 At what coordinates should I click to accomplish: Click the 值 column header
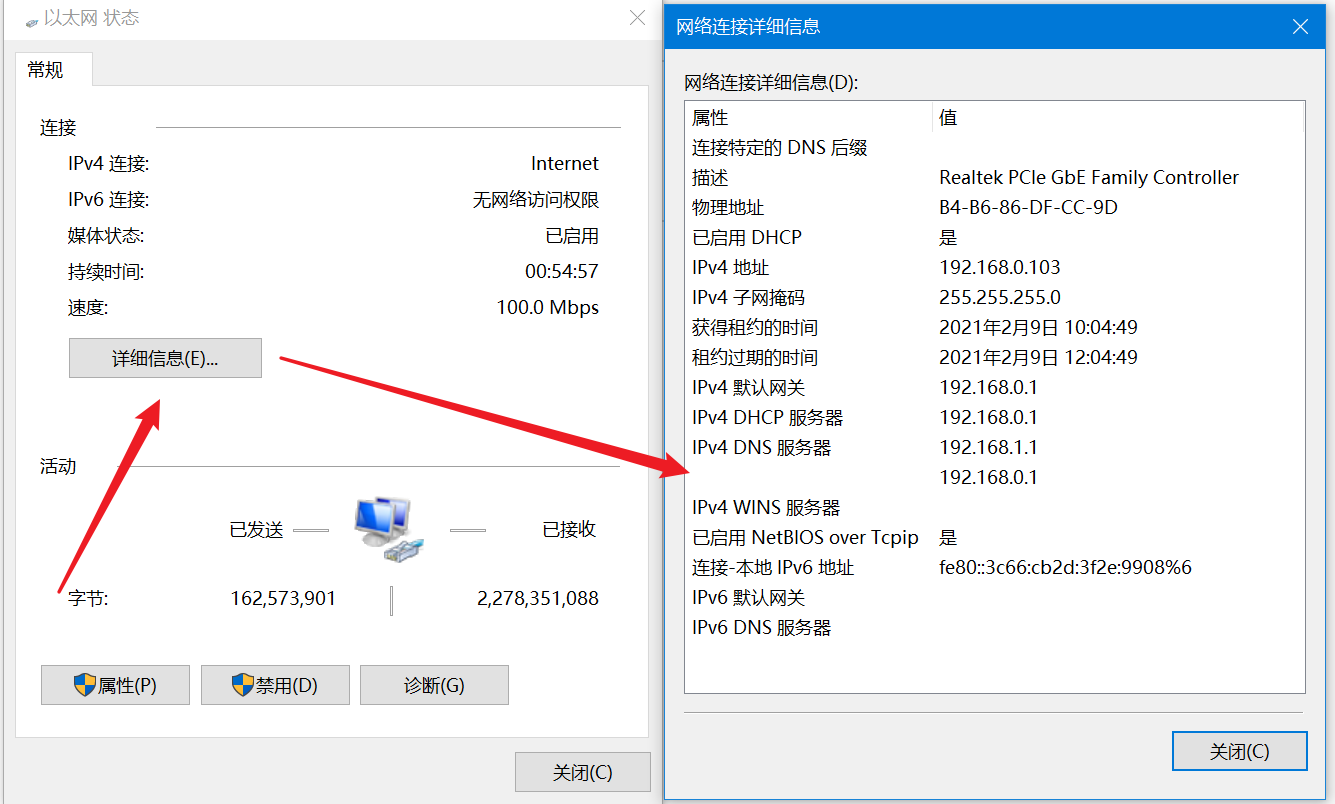click(1118, 117)
